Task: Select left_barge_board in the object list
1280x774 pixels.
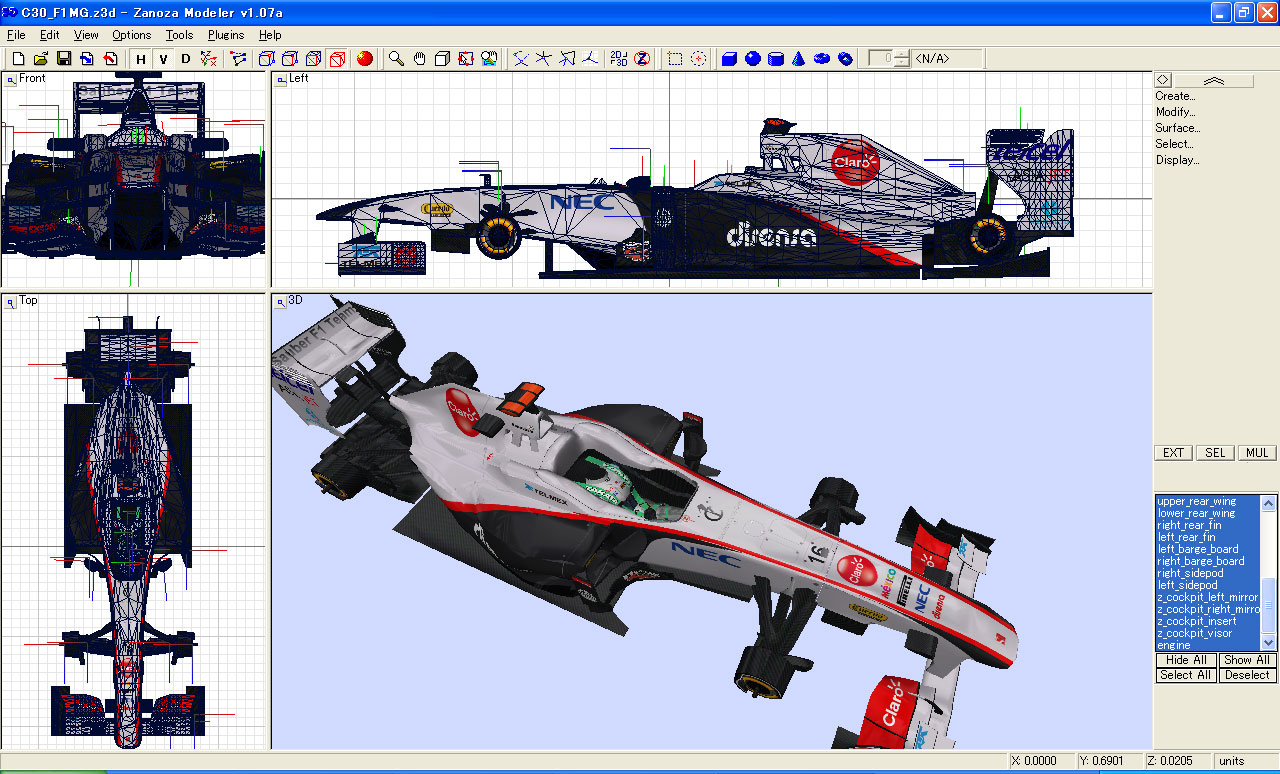Action: click(1198, 549)
